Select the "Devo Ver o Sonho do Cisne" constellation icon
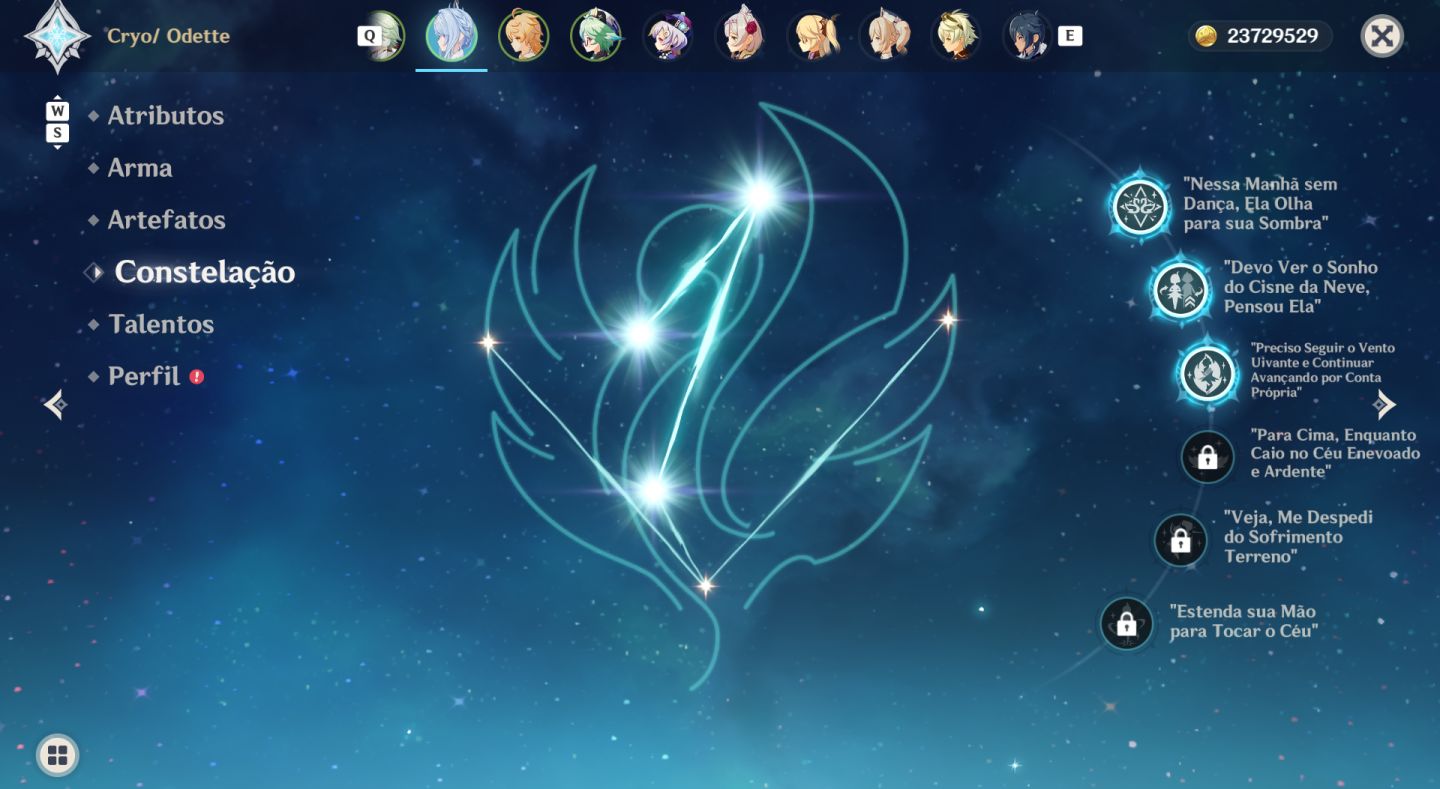 [1181, 289]
